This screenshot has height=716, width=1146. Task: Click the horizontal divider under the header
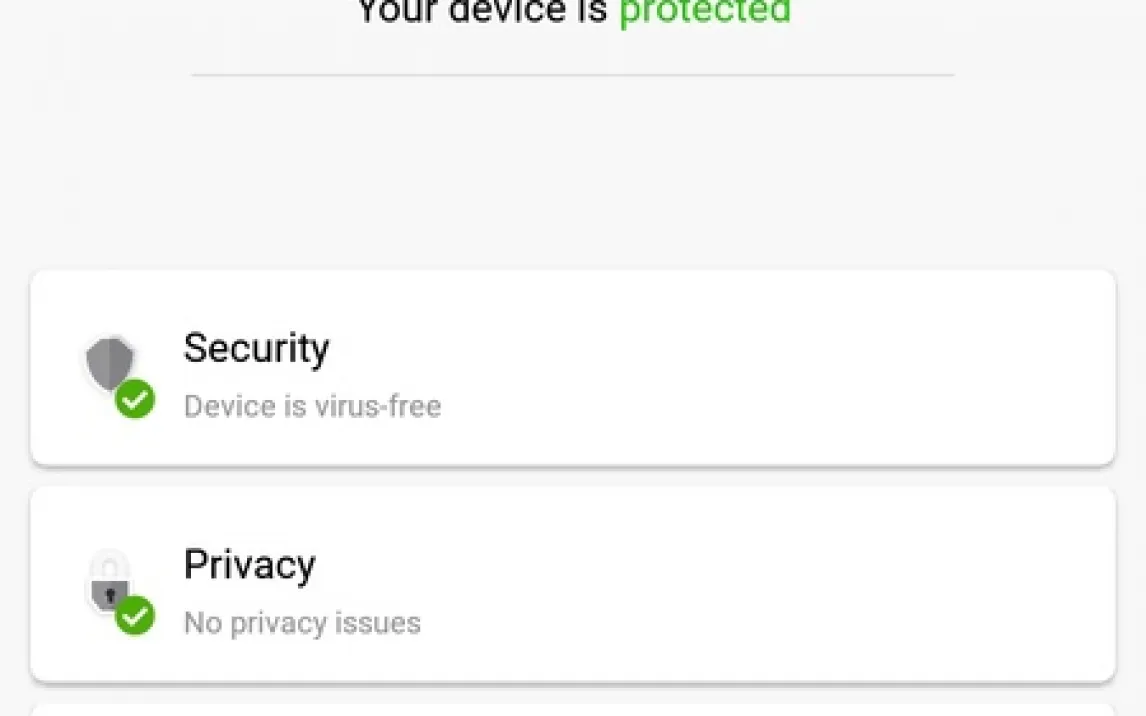(572, 74)
